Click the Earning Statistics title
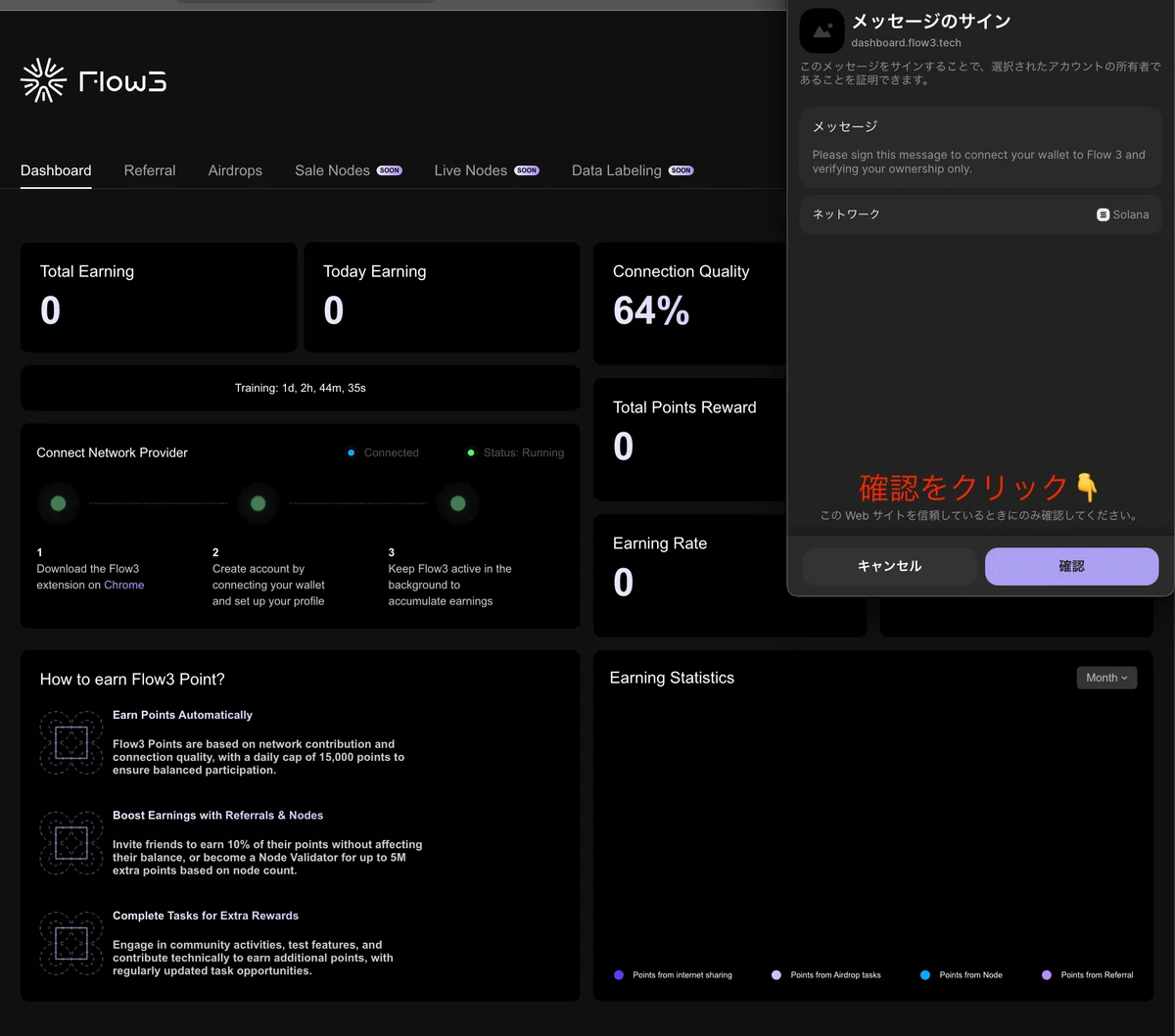Viewport: 1175px width, 1036px height. 672,678
